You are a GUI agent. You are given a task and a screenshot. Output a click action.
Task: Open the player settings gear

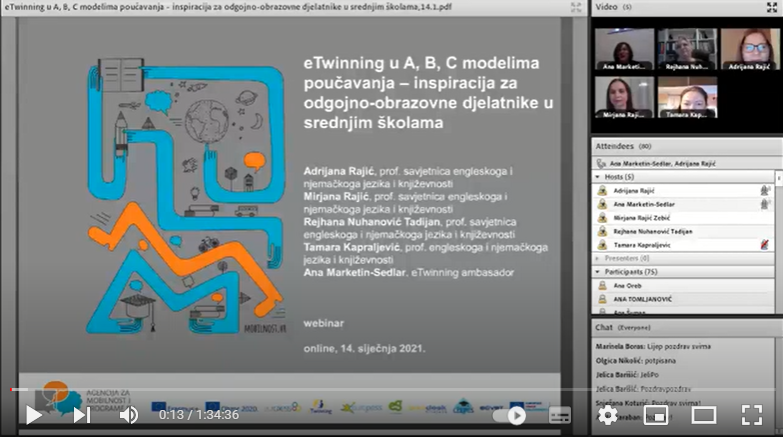coord(608,415)
